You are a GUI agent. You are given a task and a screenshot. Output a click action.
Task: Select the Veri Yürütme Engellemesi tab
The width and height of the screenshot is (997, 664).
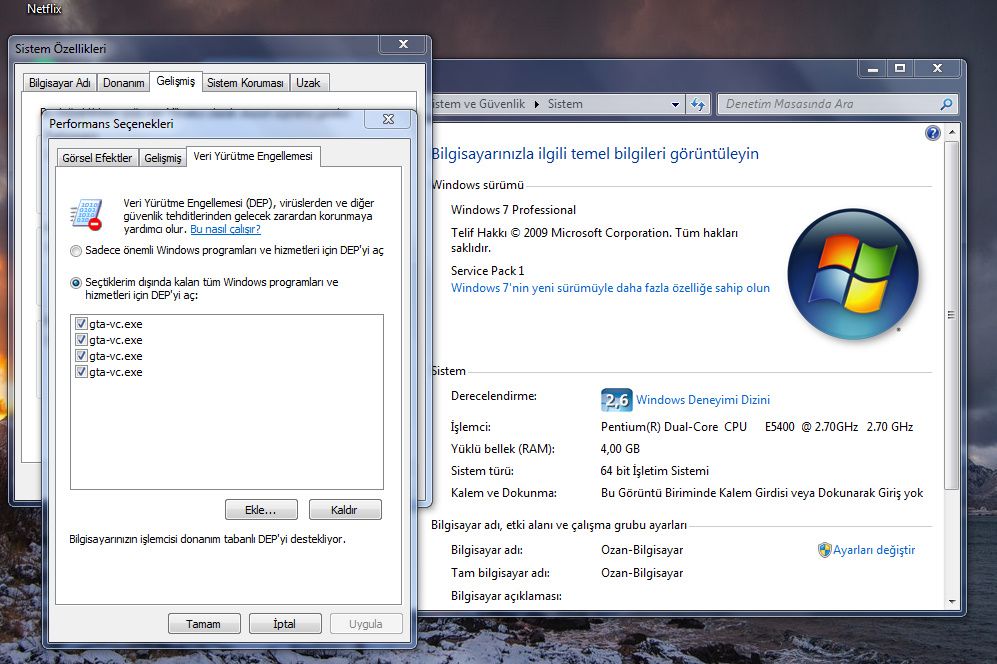(x=253, y=156)
